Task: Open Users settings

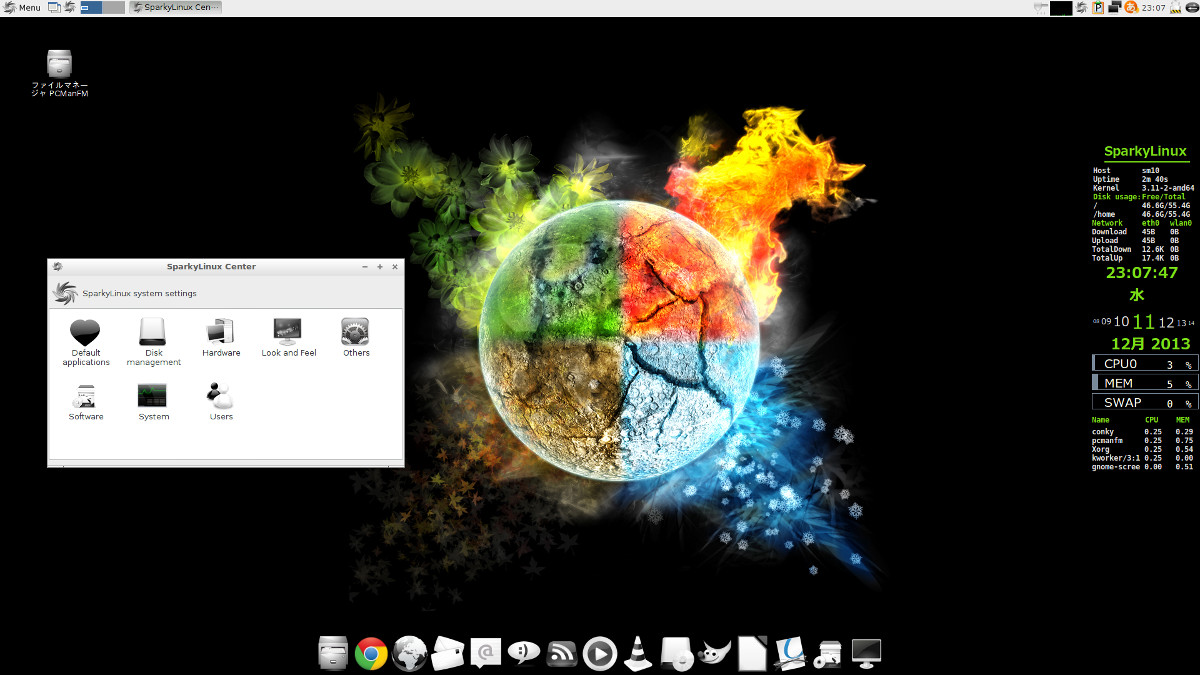Action: [221, 402]
